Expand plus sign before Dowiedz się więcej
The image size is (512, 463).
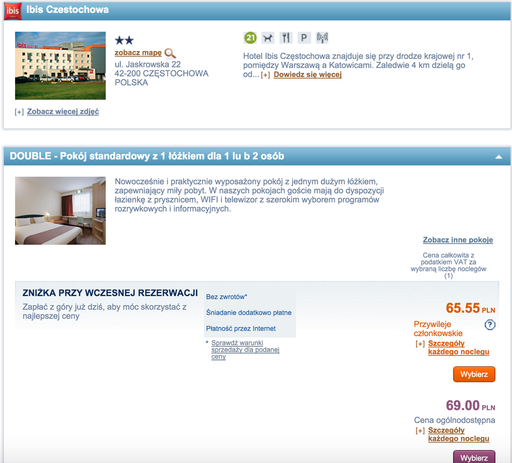click(x=265, y=75)
